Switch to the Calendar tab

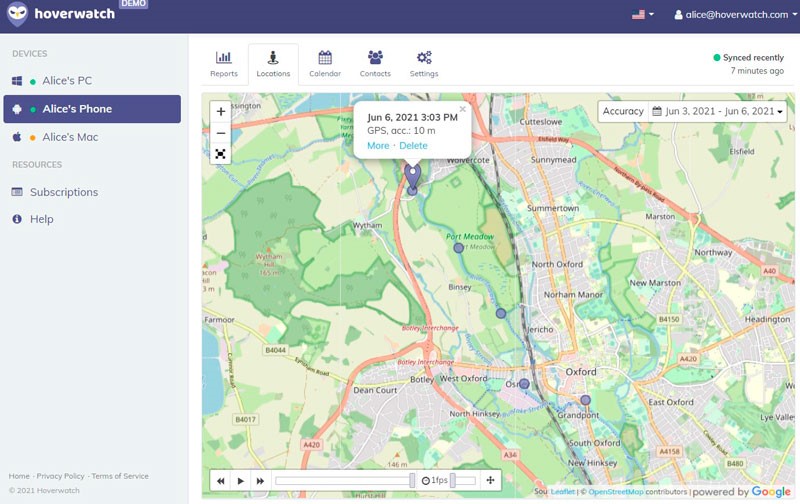click(325, 64)
